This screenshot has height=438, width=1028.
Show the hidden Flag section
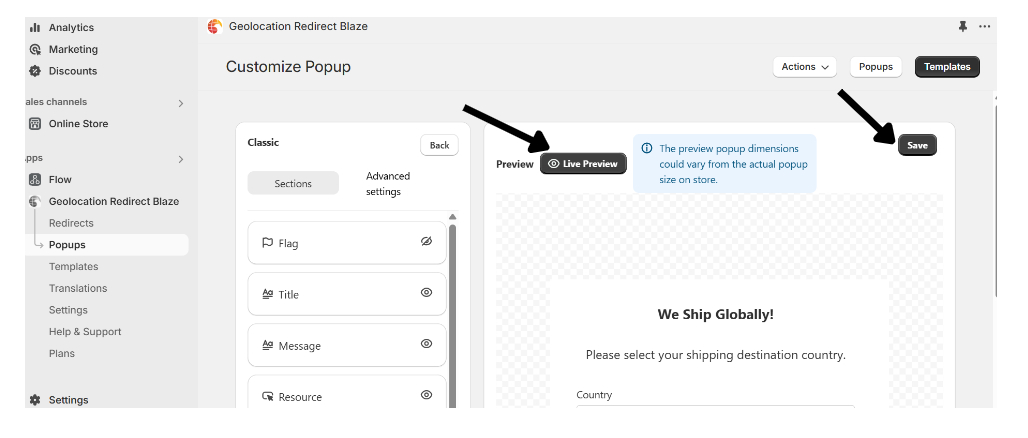click(426, 242)
